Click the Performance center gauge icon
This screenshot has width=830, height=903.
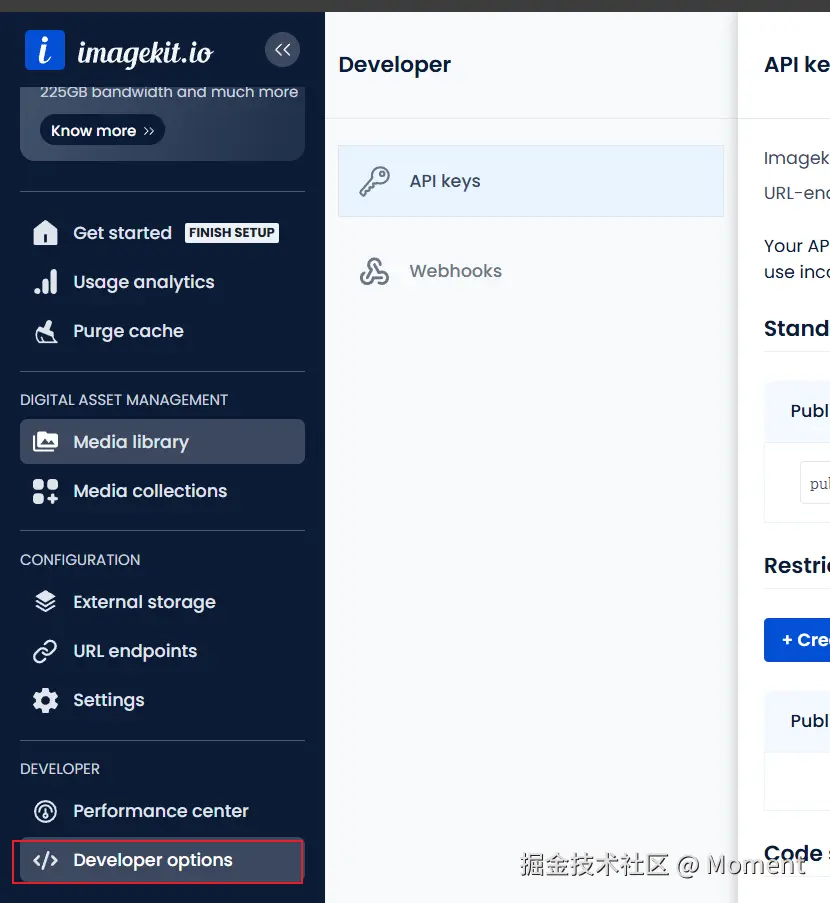(46, 811)
